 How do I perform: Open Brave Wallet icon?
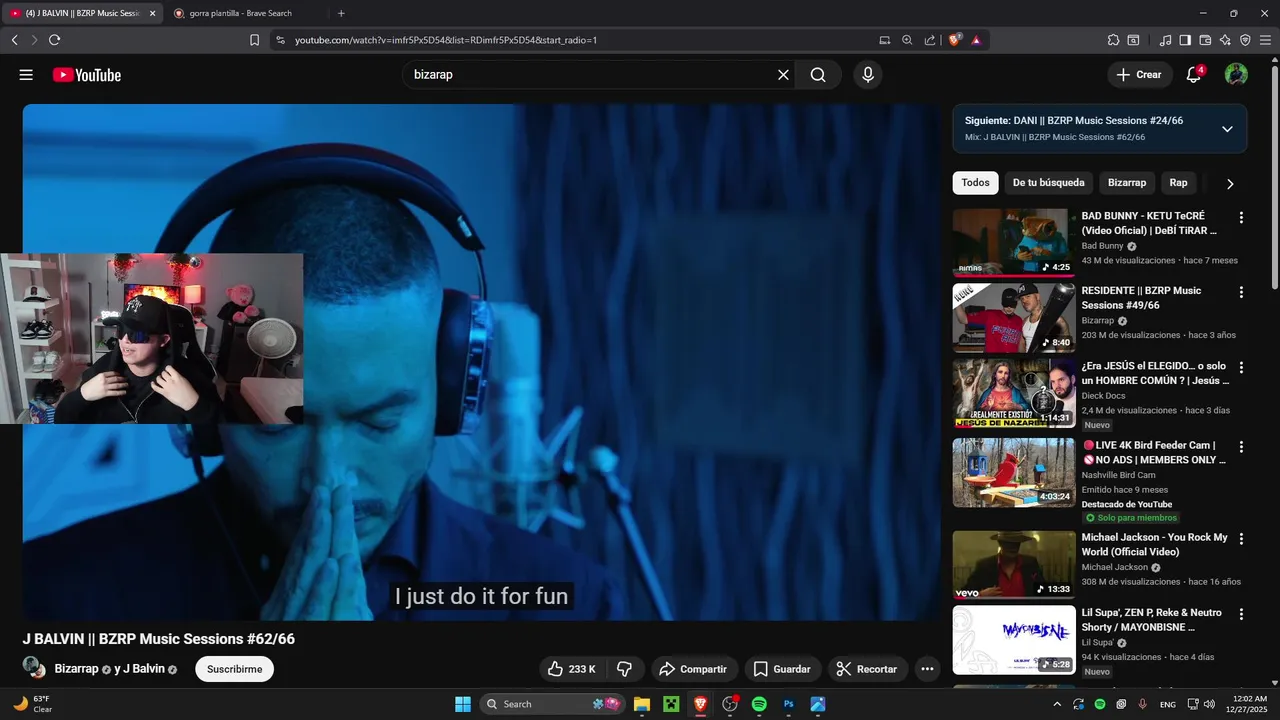pyautogui.click(x=1205, y=40)
